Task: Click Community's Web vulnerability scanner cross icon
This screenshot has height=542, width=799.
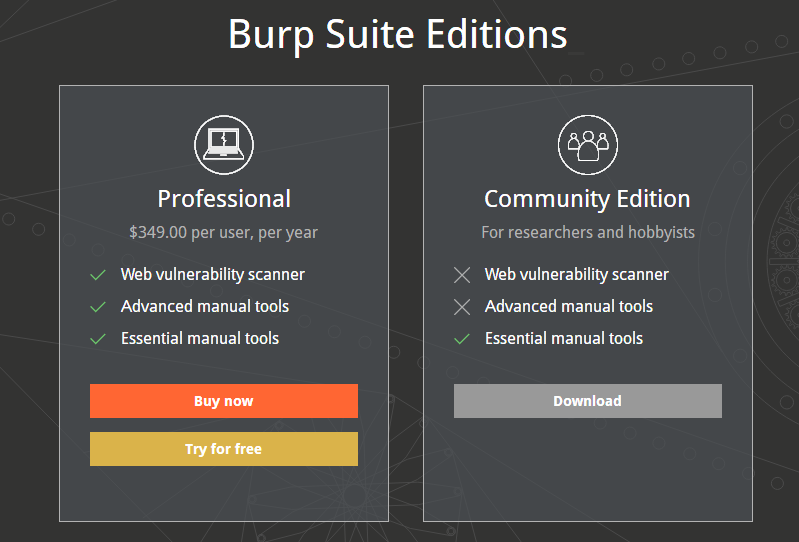Action: [462, 275]
